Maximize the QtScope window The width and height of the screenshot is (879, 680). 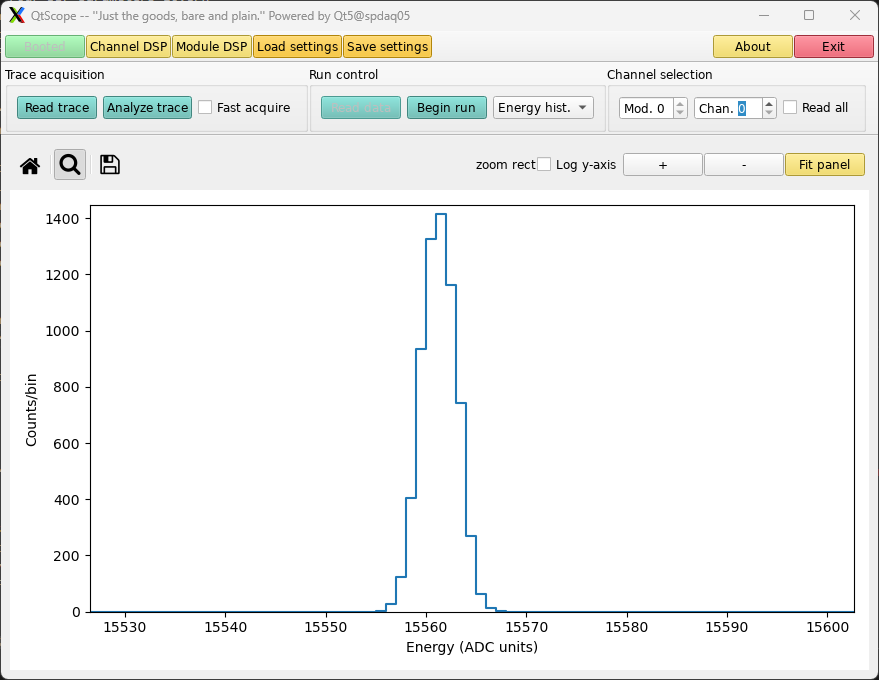pyautogui.click(x=809, y=15)
